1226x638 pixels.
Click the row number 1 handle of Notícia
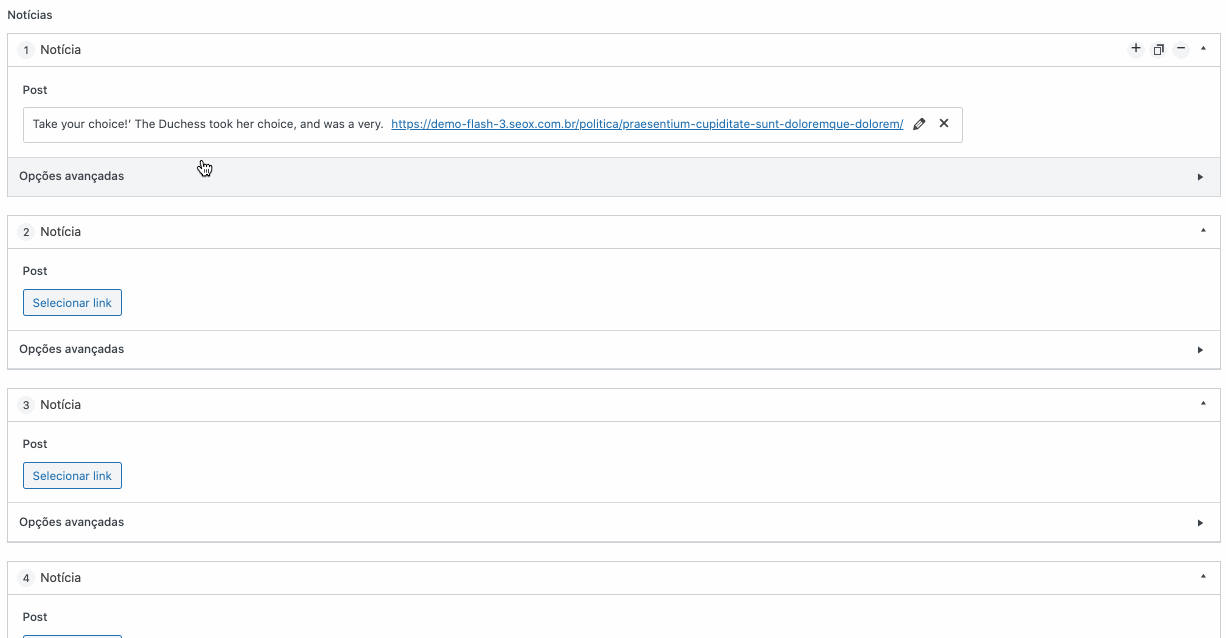26,50
